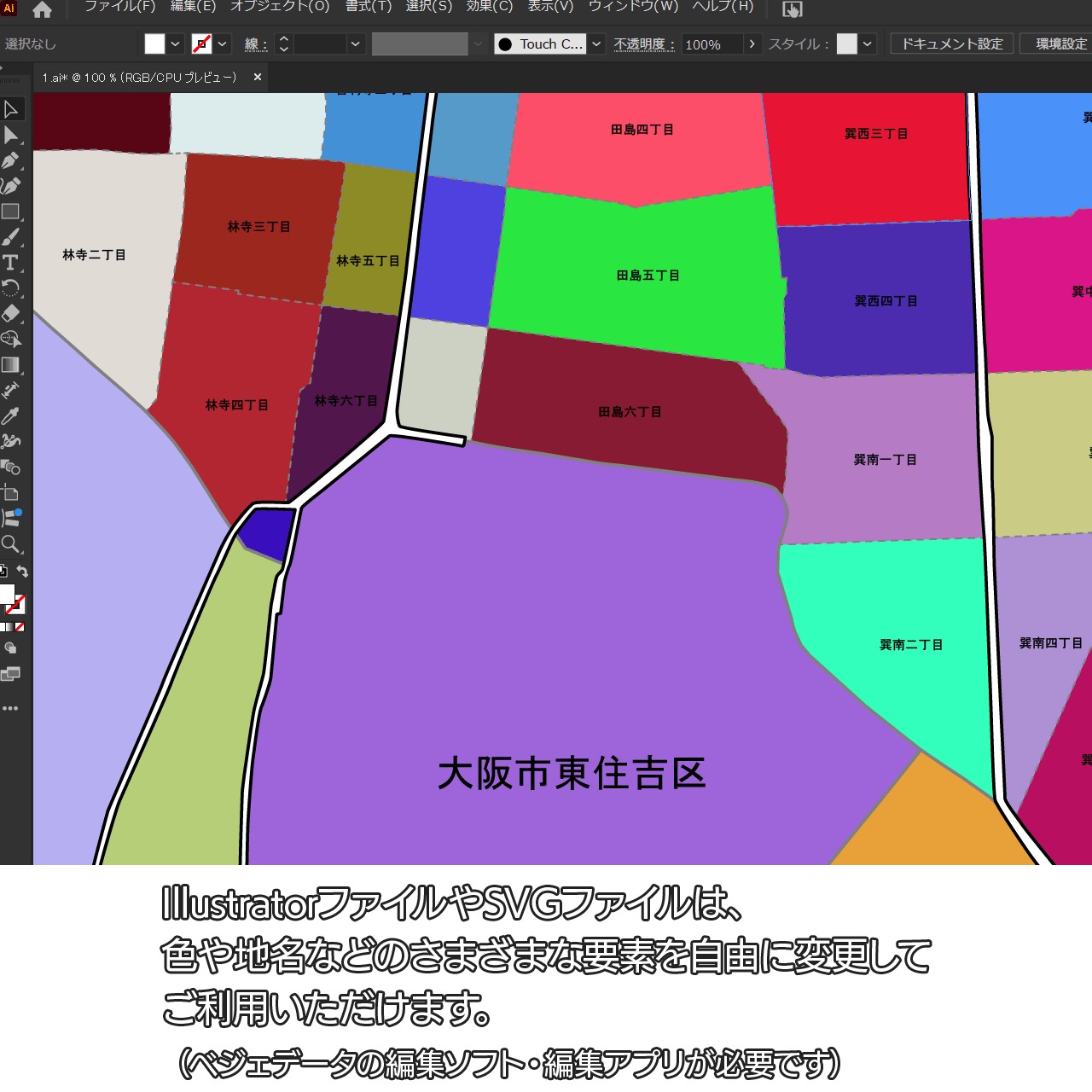The height and width of the screenshot is (1092, 1092).
Task: Open the スタイル style dropdown
Action: click(x=868, y=44)
